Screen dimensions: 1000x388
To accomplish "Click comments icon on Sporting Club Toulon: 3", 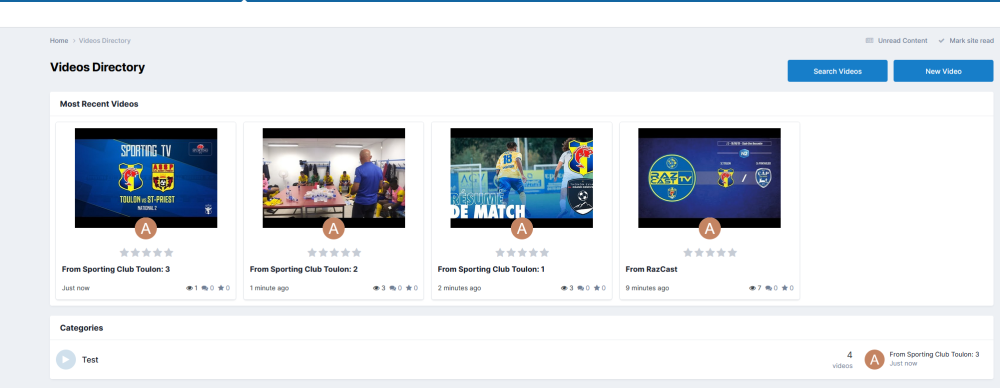I will click(x=205, y=288).
